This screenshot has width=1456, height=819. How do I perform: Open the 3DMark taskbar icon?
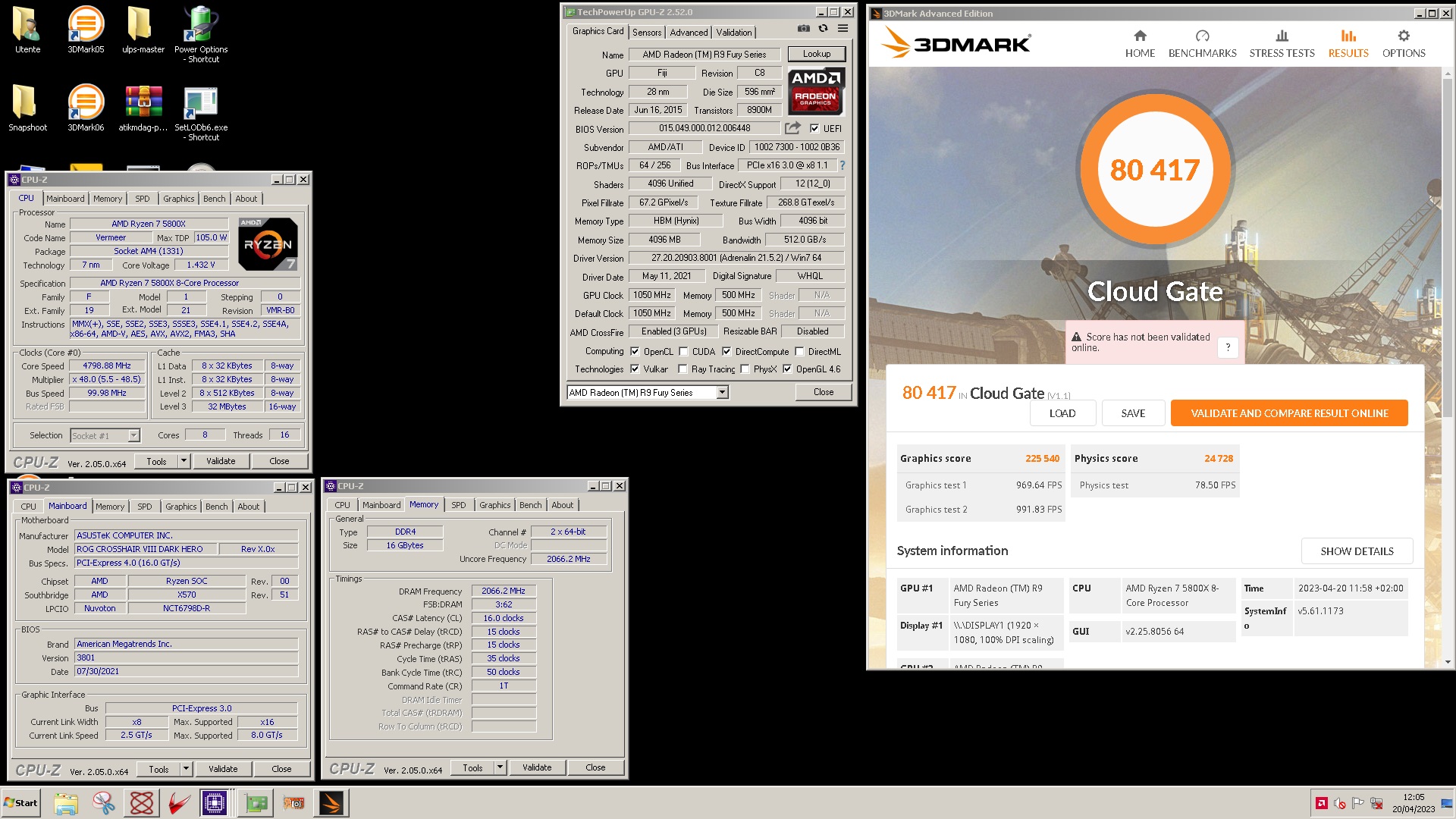click(331, 803)
